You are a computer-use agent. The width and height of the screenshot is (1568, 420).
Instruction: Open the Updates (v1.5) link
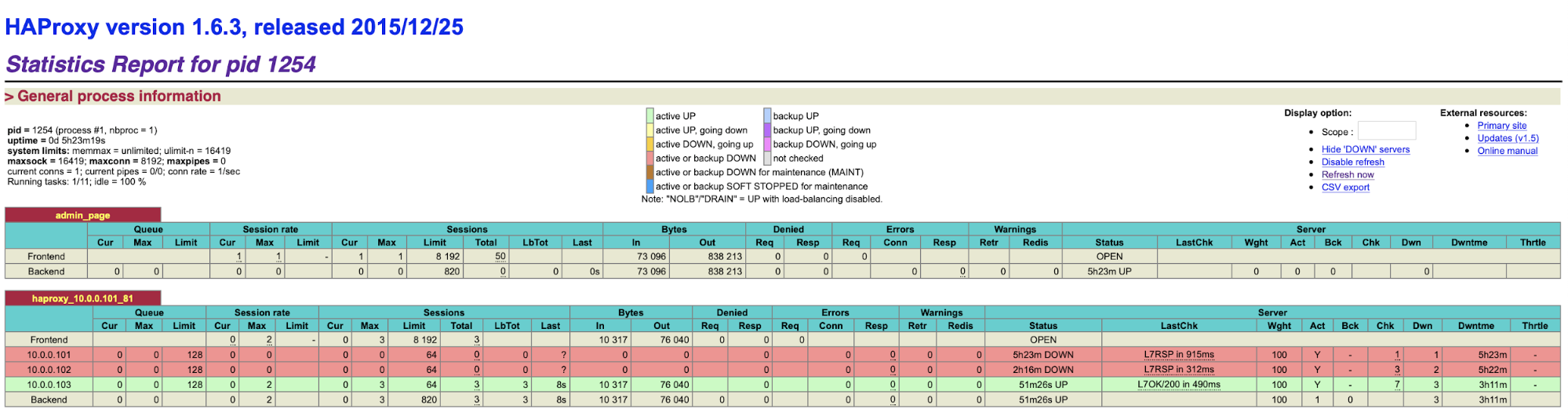1508,138
